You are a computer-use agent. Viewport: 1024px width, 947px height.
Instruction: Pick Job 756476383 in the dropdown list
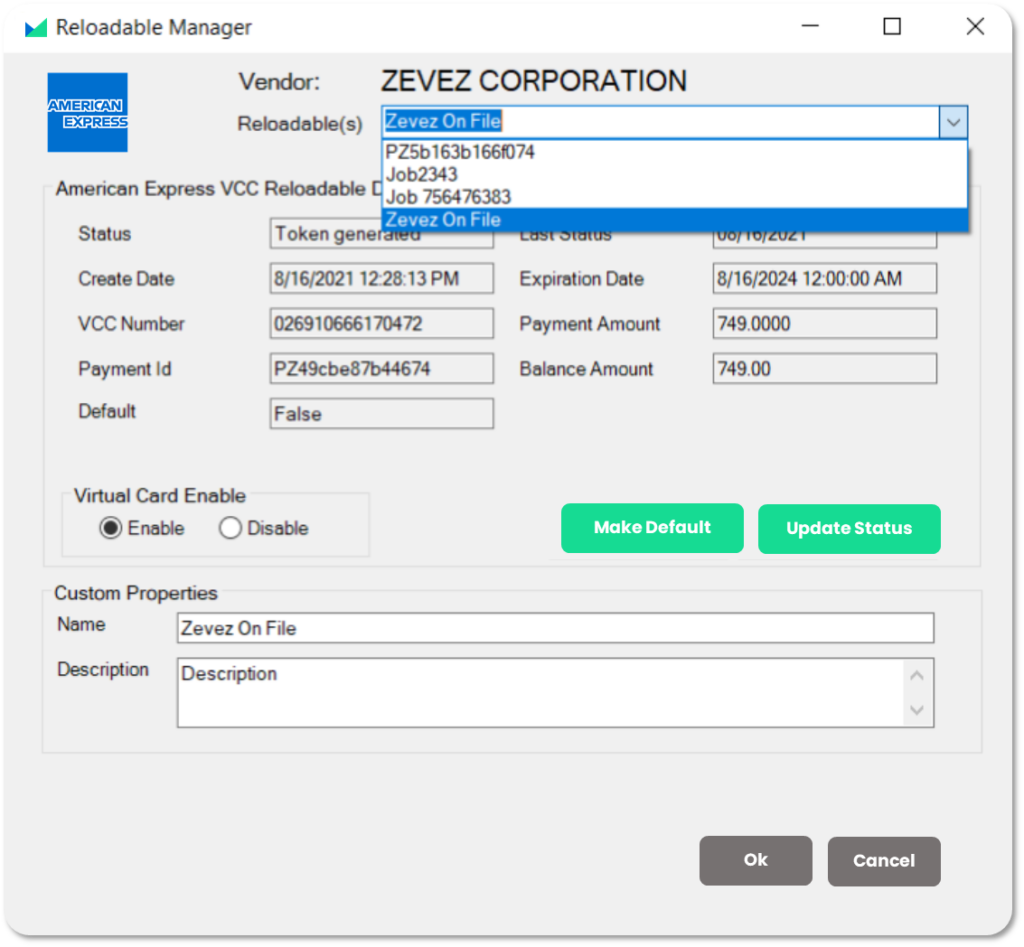click(674, 197)
